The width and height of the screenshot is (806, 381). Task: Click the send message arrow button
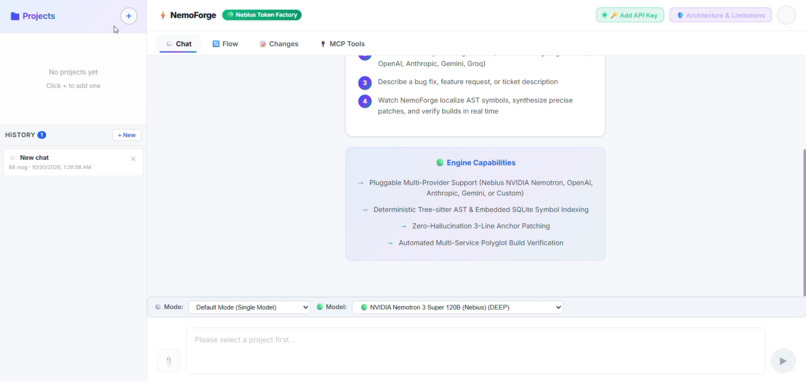coord(783,361)
